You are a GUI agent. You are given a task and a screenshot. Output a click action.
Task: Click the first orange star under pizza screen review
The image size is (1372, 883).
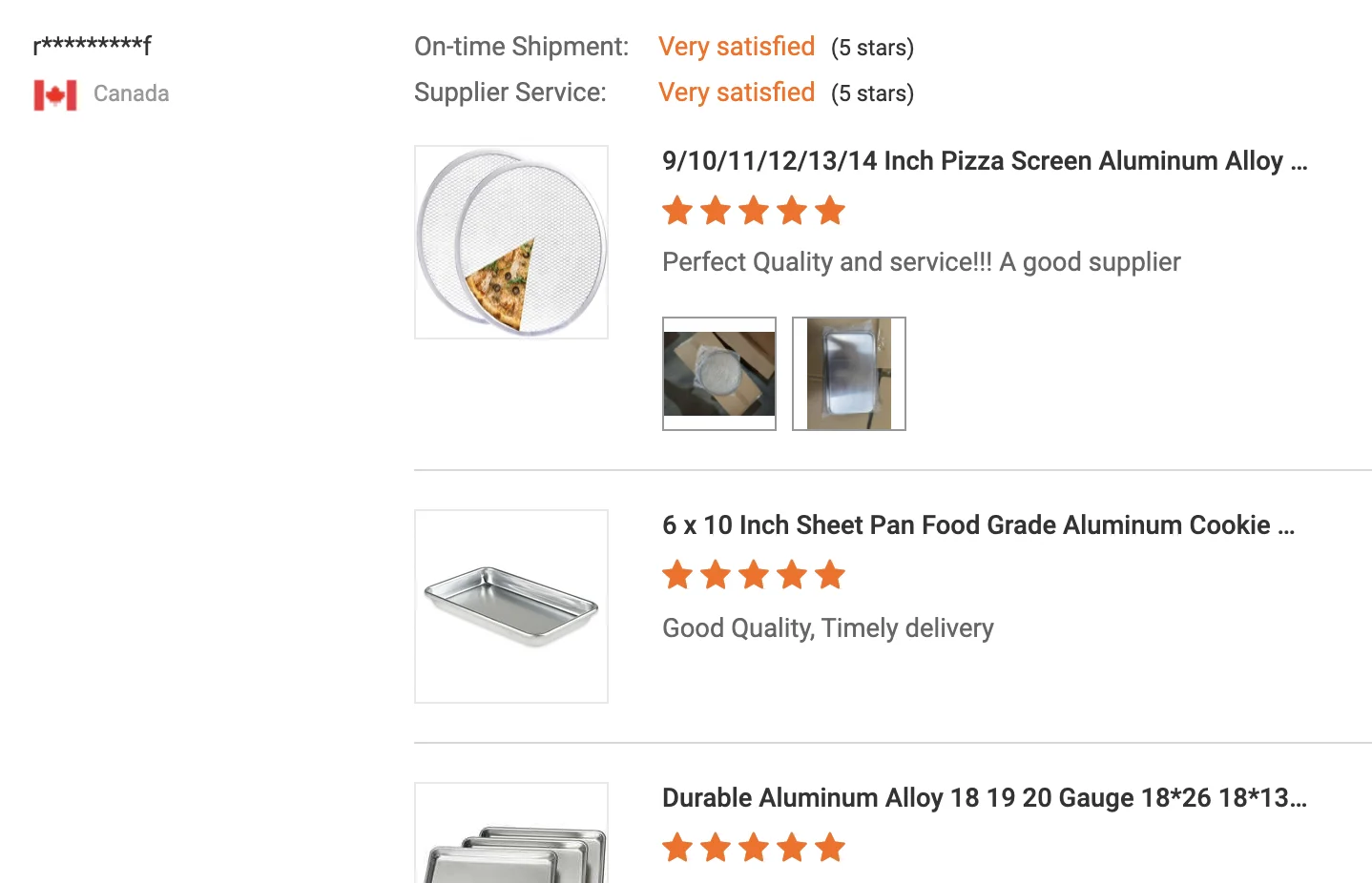(x=677, y=211)
